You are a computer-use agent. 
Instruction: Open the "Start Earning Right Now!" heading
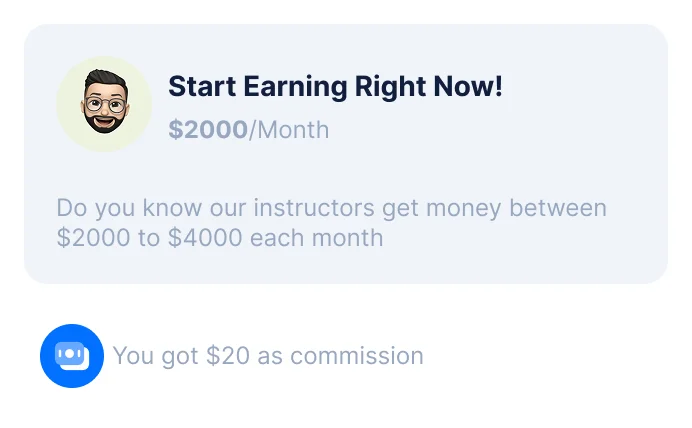pyautogui.click(x=335, y=87)
